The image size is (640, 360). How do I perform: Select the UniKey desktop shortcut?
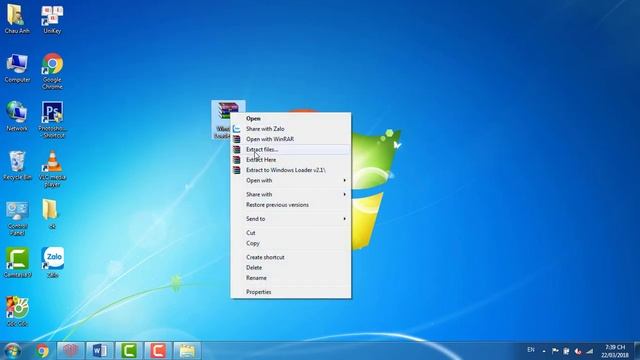[x=52, y=19]
